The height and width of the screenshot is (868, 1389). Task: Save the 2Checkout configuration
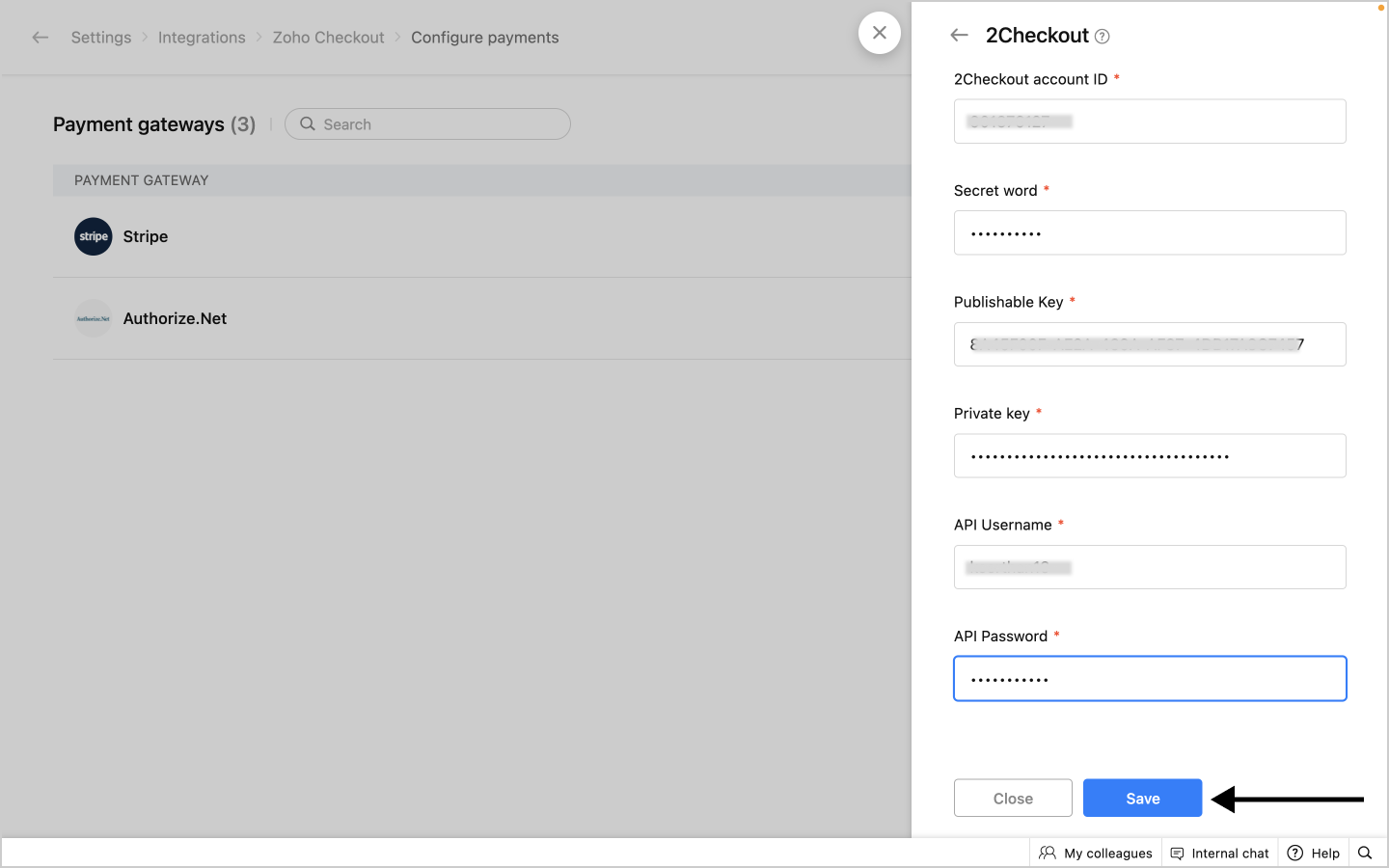tap(1142, 798)
